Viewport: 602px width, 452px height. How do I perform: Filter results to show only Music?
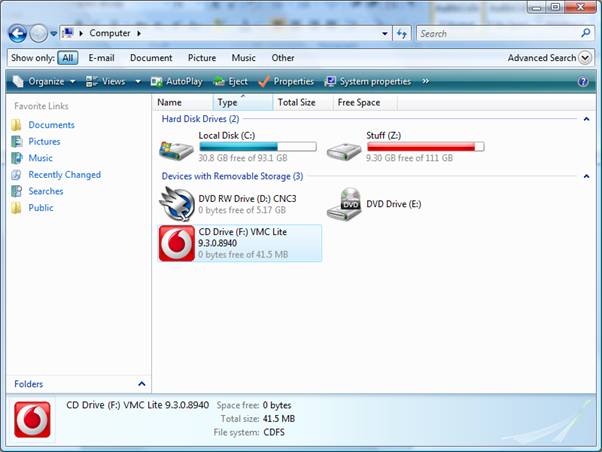pyautogui.click(x=243, y=58)
